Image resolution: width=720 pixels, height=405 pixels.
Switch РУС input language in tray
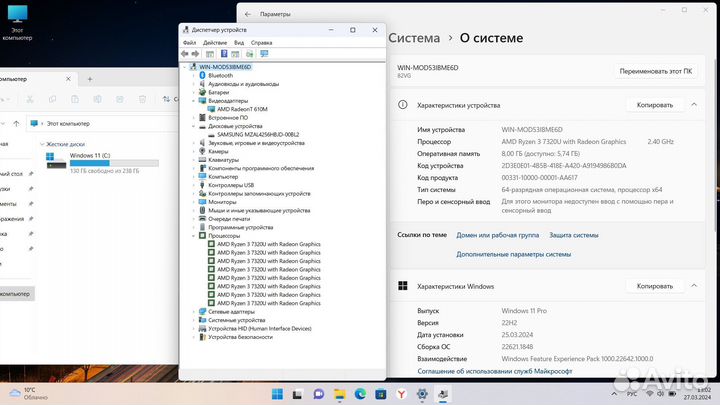(x=632, y=394)
